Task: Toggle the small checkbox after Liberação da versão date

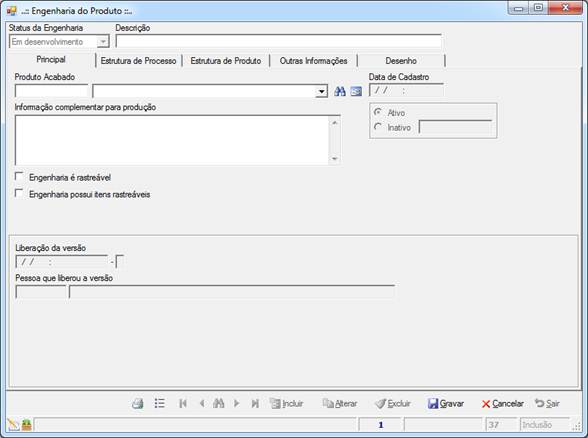Action: [x=120, y=261]
